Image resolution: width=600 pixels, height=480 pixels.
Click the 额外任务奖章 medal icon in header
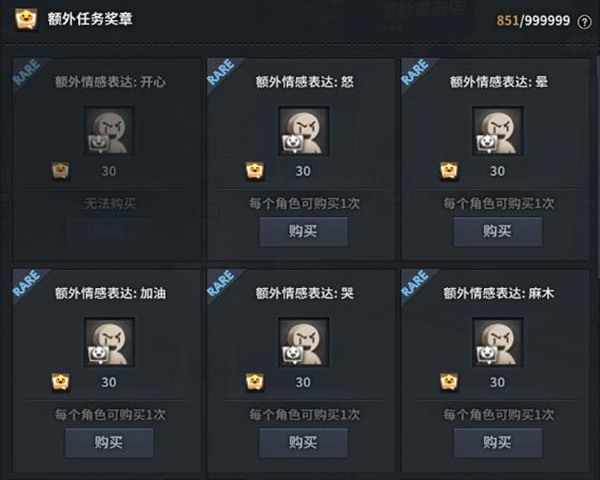(x=26, y=19)
